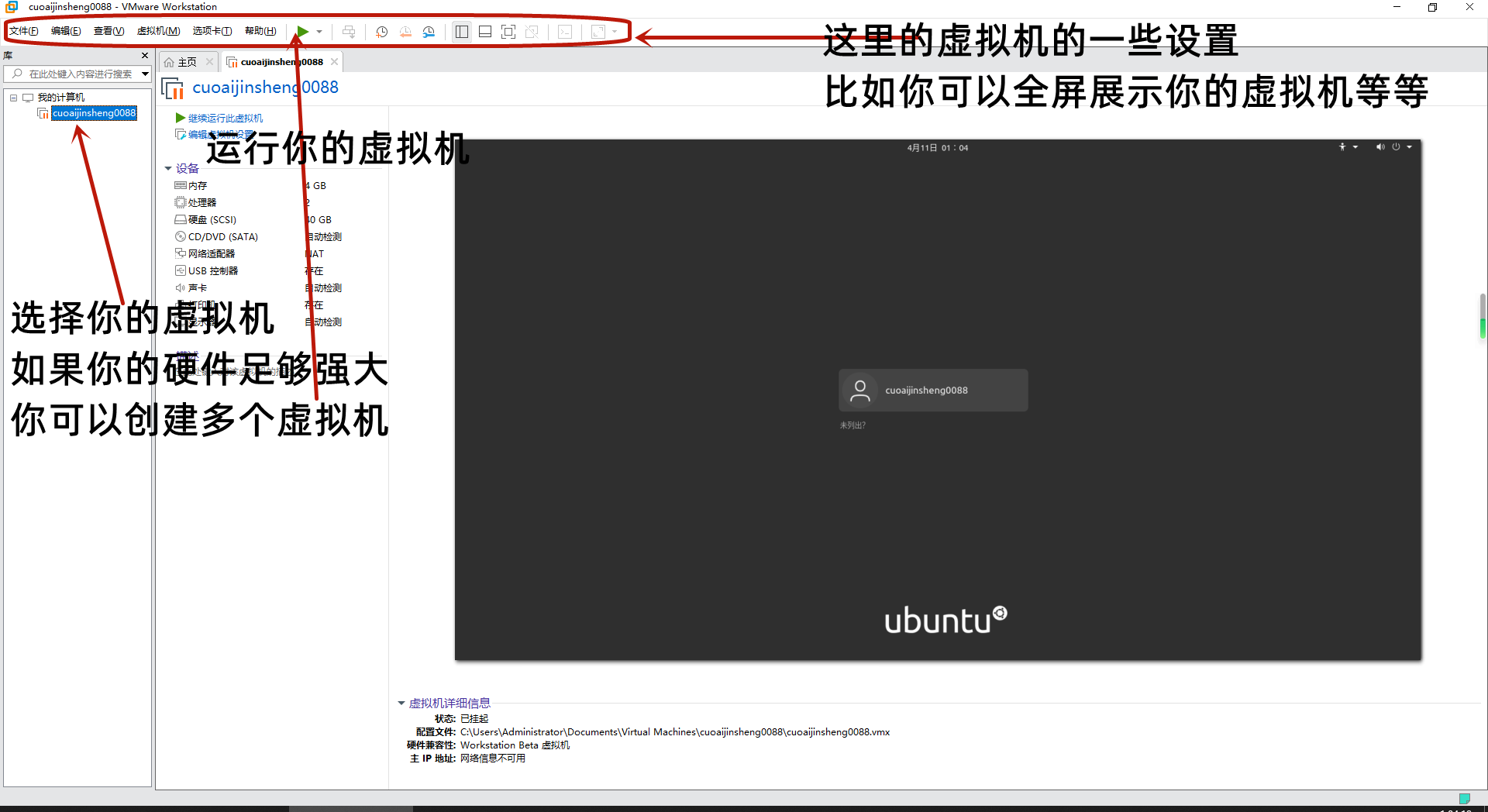The image size is (1488, 812).
Task: Open the snapshot manager
Action: (x=429, y=32)
